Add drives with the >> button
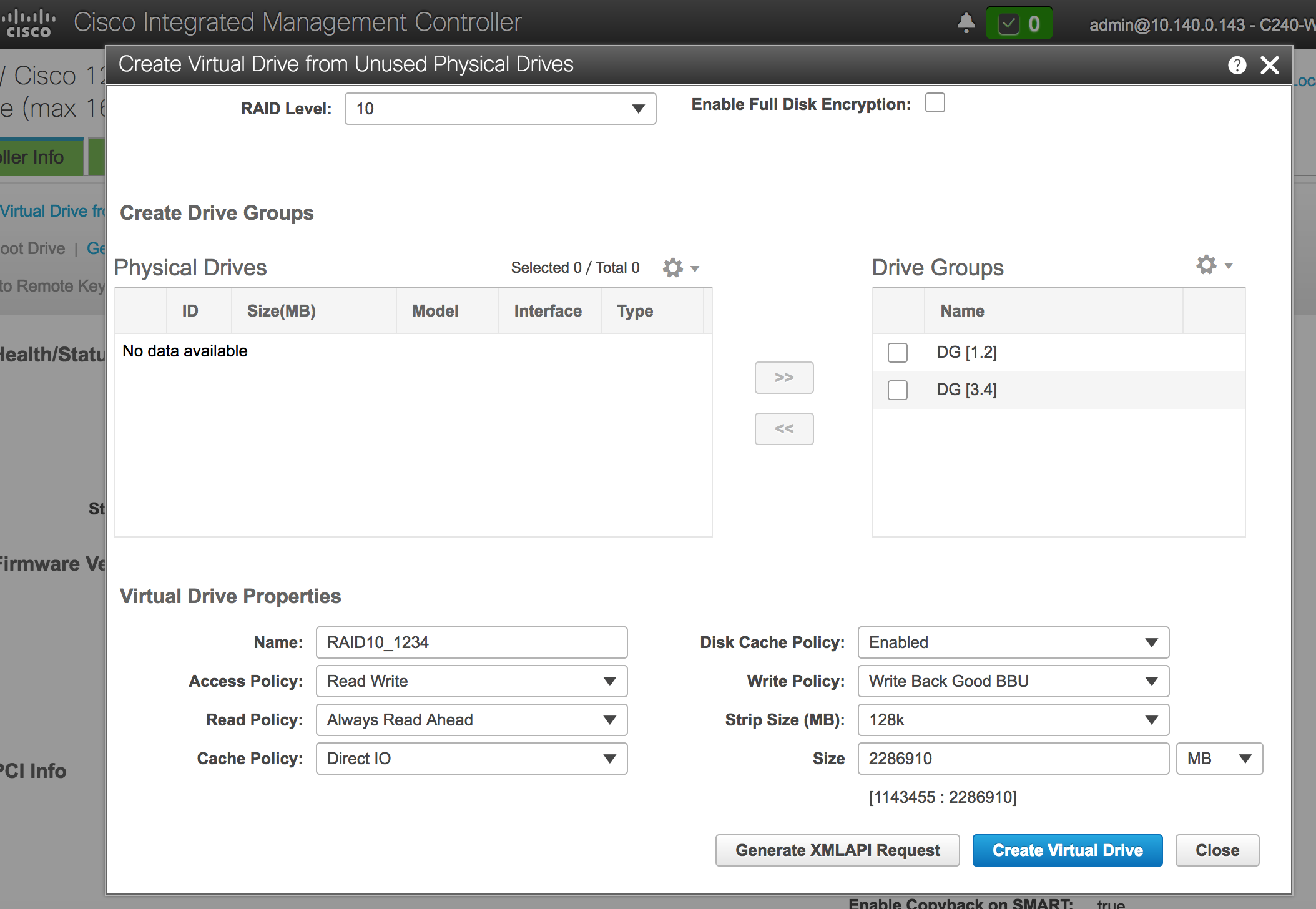1316x909 pixels. [x=784, y=378]
